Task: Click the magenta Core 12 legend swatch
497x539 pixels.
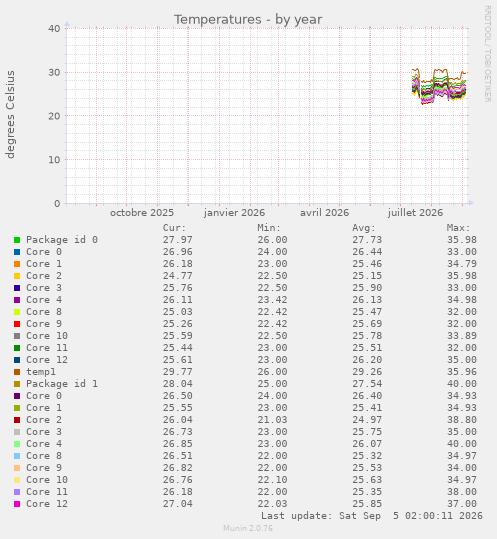Action: (x=17, y=504)
